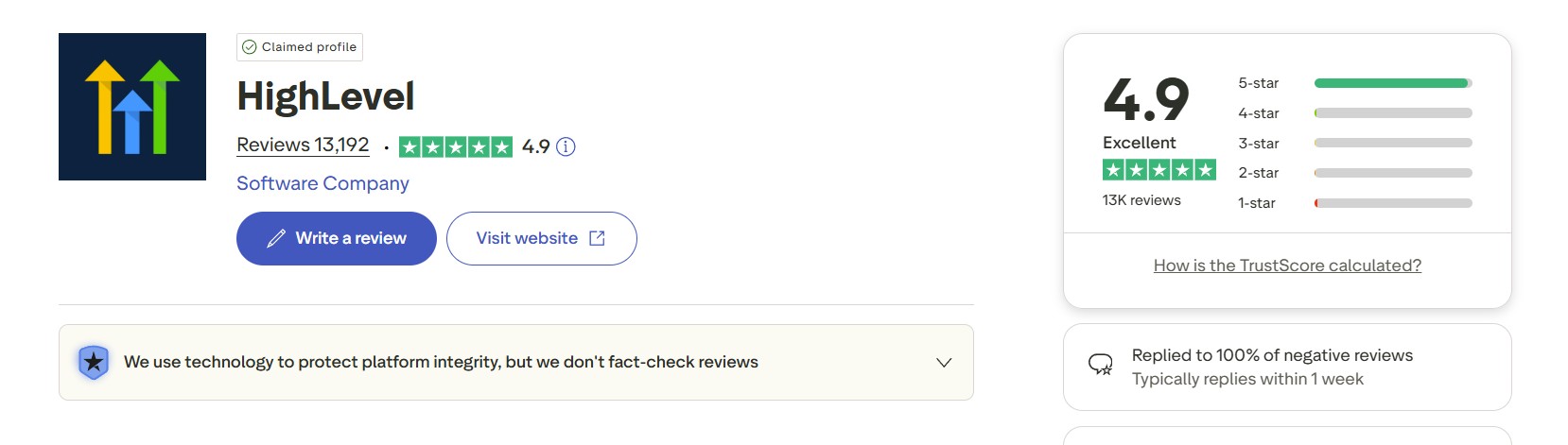This screenshot has width=1568, height=445.
Task: Filter reviews by 4-star rating
Action: [1259, 113]
